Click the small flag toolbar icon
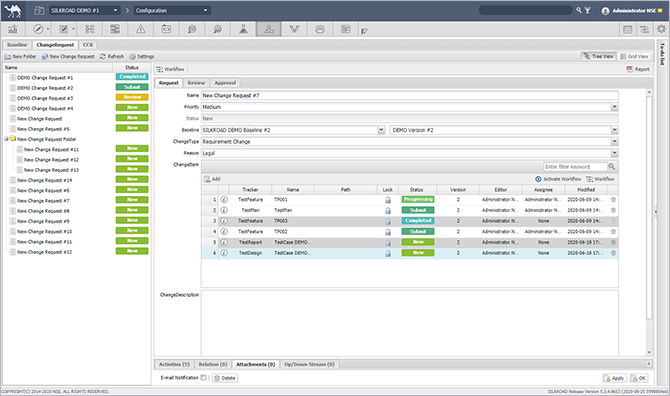This screenshot has width=670, height=396. click(x=364, y=31)
